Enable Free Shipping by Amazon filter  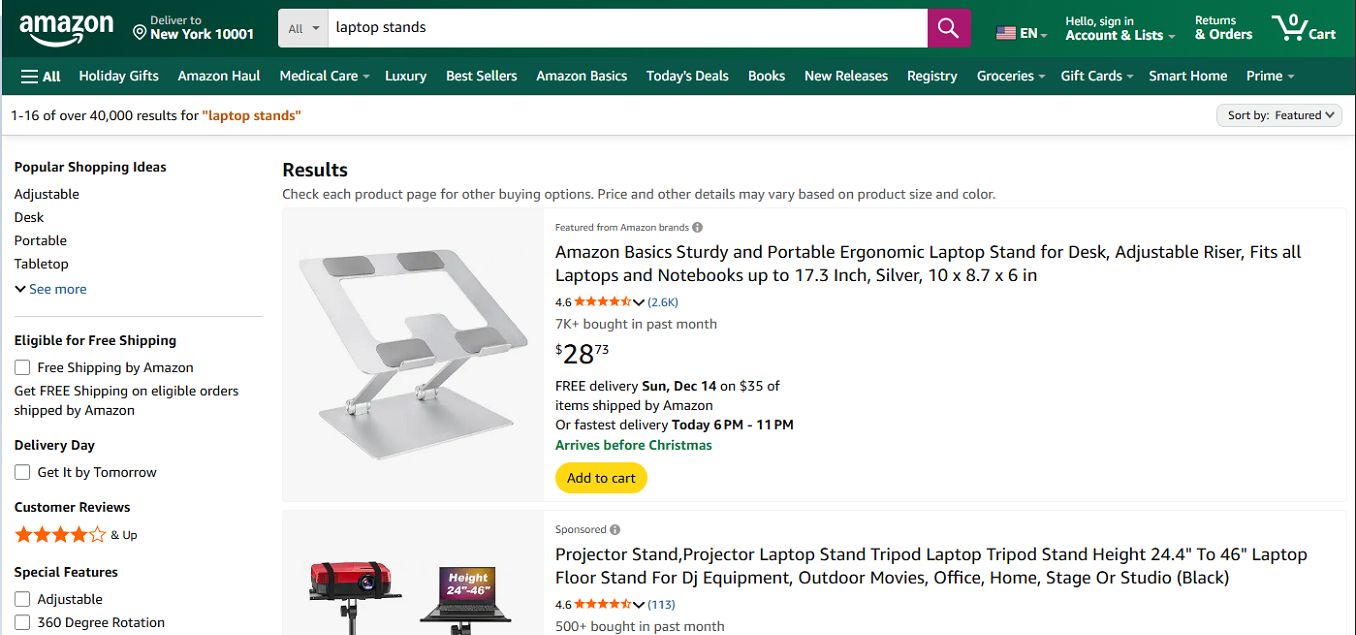click(x=22, y=367)
